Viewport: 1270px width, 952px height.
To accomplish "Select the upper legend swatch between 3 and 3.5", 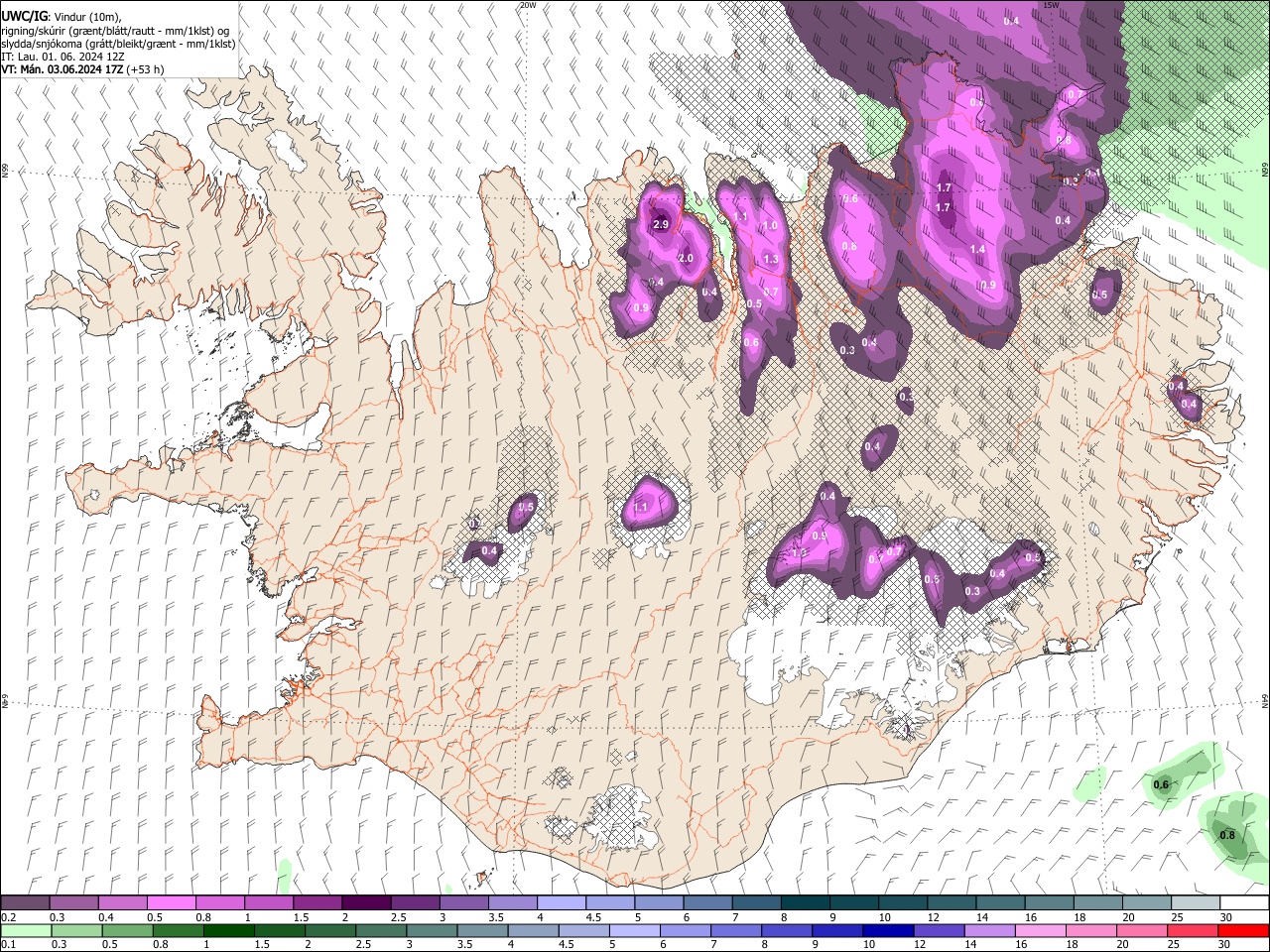I will (x=464, y=903).
